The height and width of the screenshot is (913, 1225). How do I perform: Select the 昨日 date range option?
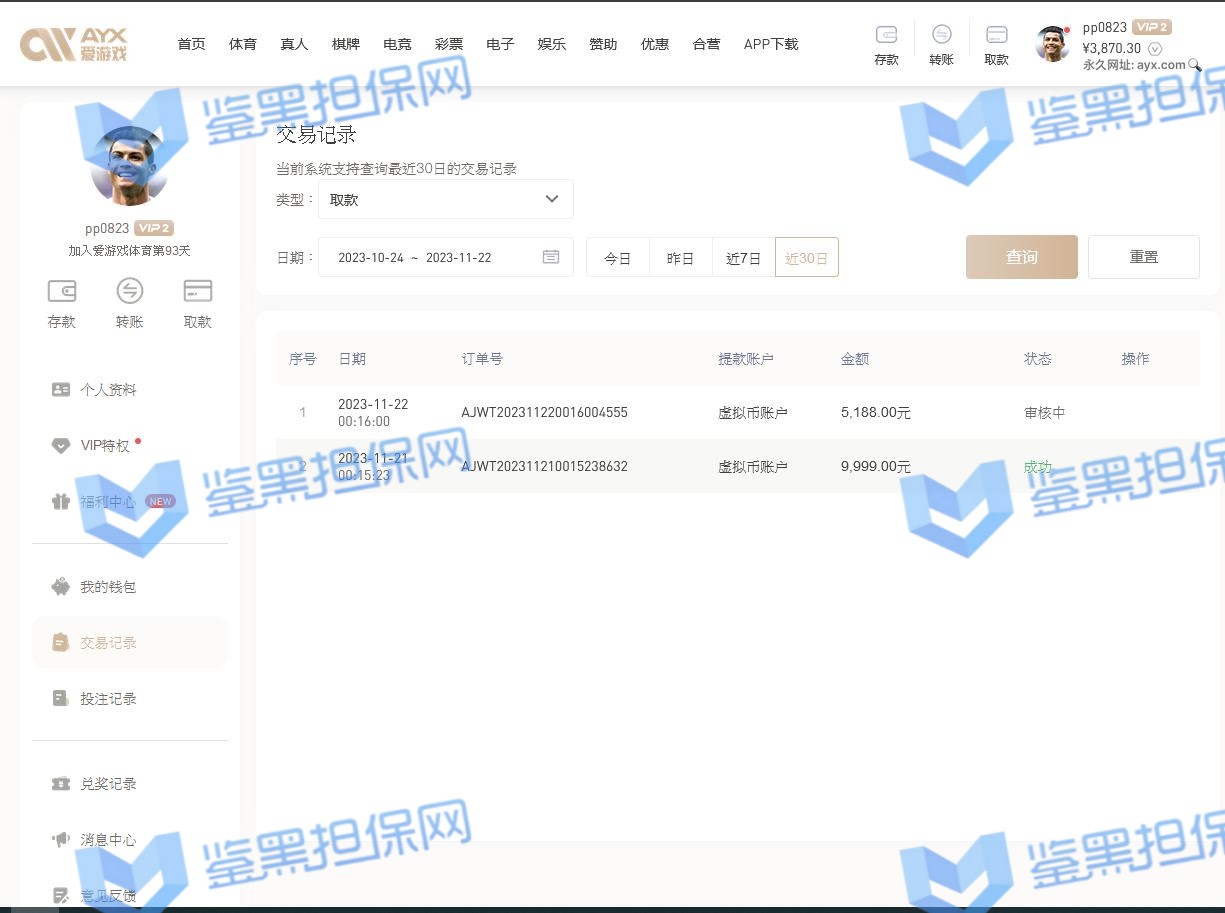(x=680, y=258)
